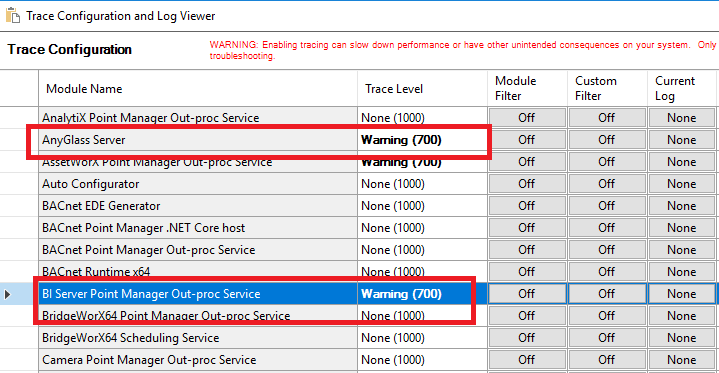The image size is (719, 373).
Task: Sort by Module Name column header
Action: 198,89
